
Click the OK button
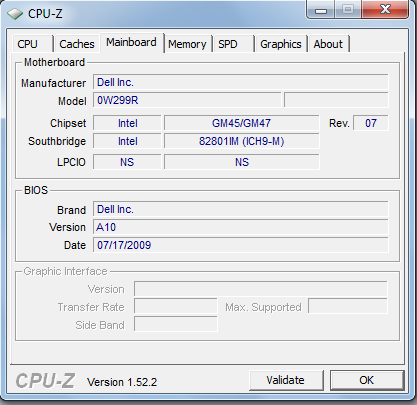(367, 380)
